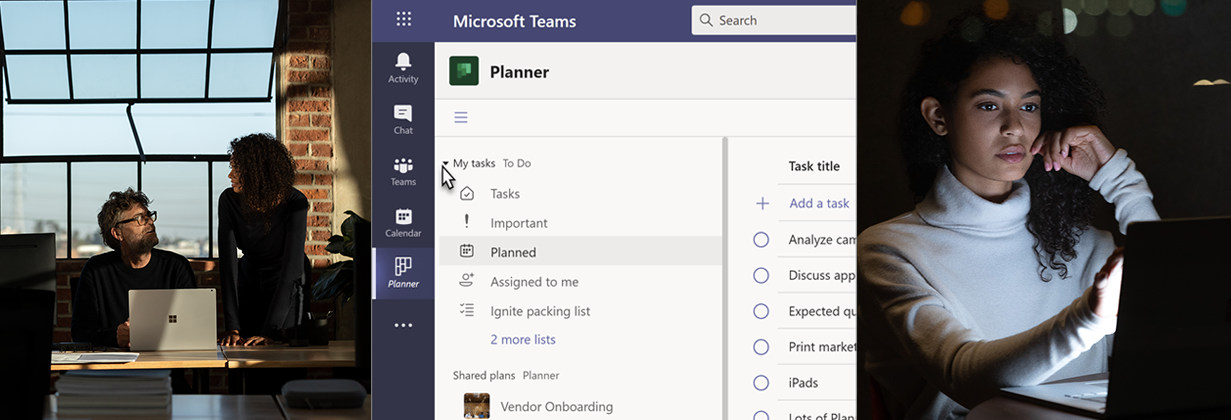The height and width of the screenshot is (420, 1231).
Task: Click the Ignite packing list icon
Action: coord(466,310)
